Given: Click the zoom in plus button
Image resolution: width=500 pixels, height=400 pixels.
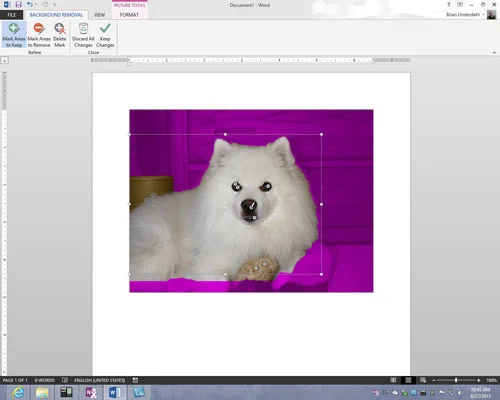Looking at the screenshot, I should tap(479, 380).
